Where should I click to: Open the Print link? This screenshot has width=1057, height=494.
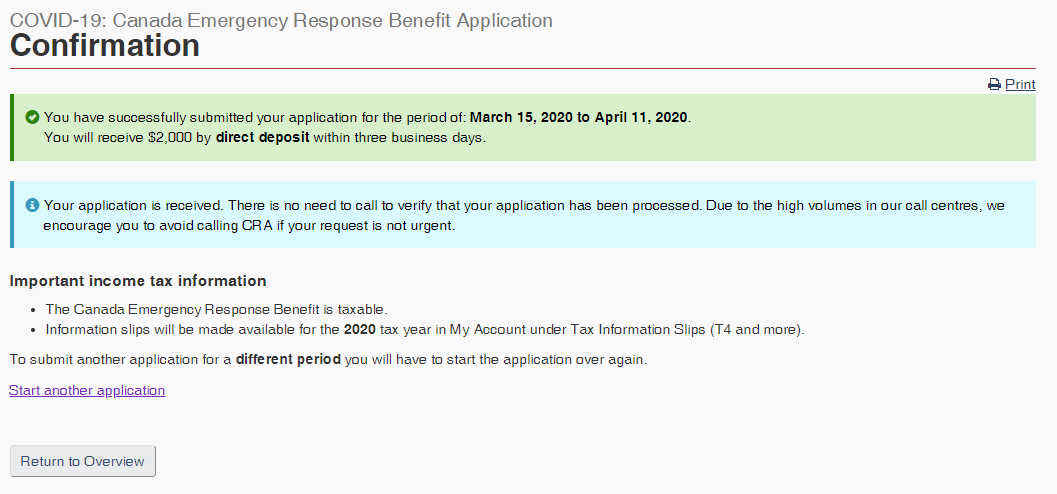(x=1020, y=85)
